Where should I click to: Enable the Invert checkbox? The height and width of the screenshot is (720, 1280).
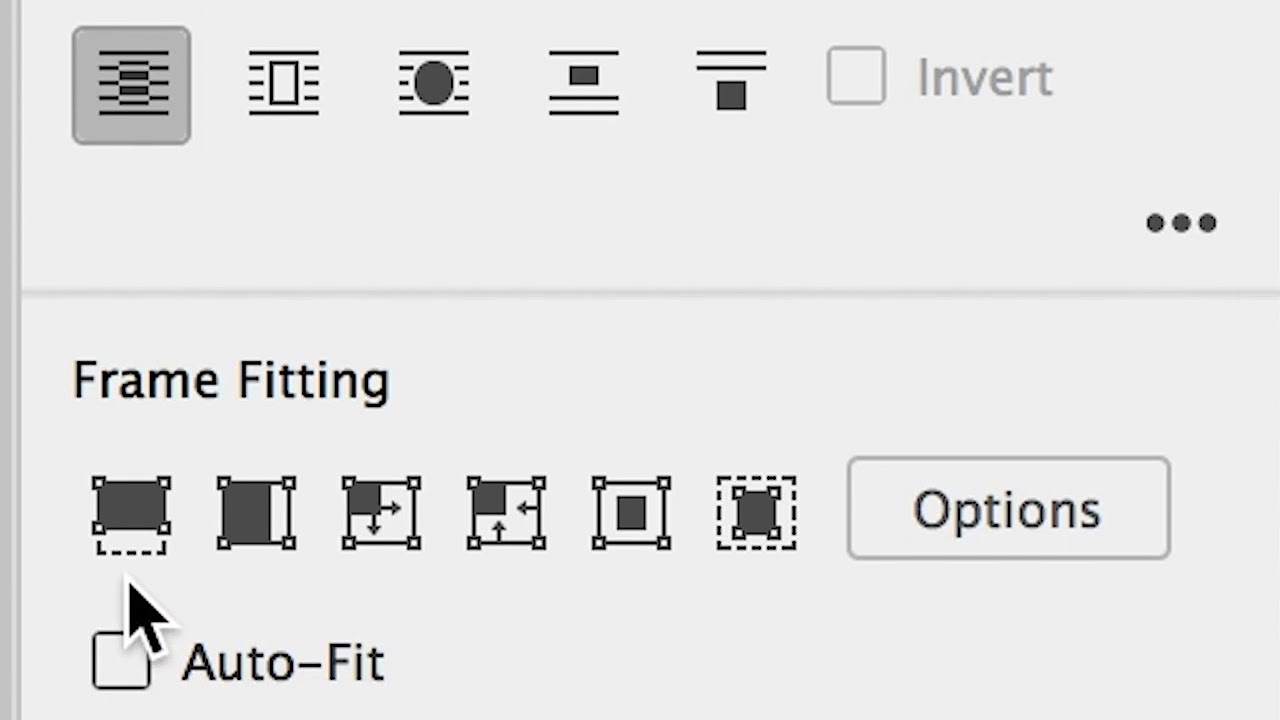(x=856, y=76)
